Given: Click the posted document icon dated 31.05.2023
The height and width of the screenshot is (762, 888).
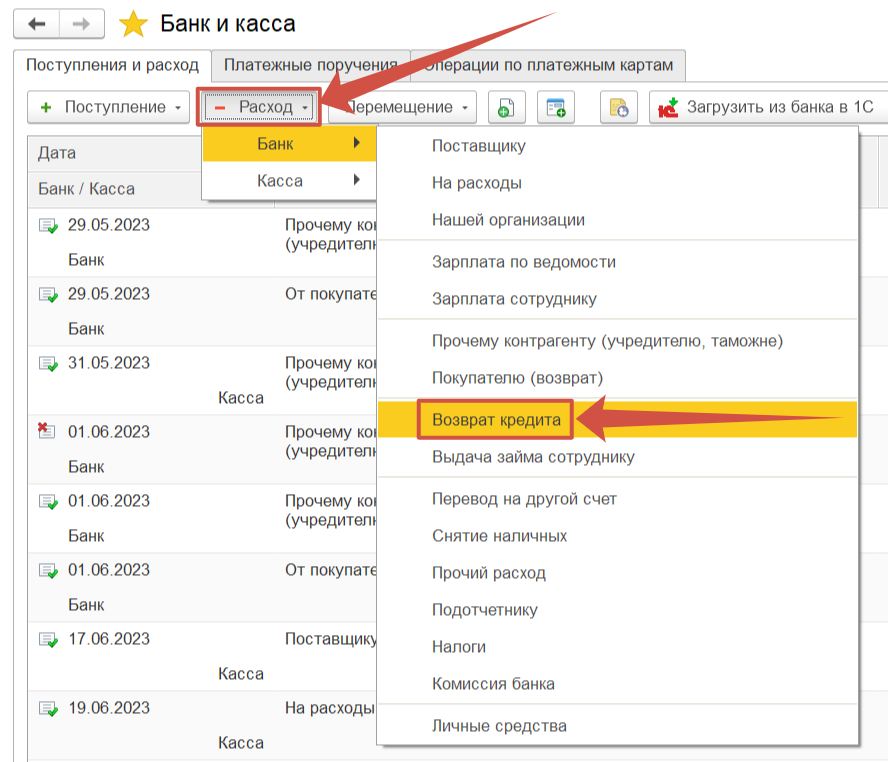Looking at the screenshot, I should pos(47,363).
